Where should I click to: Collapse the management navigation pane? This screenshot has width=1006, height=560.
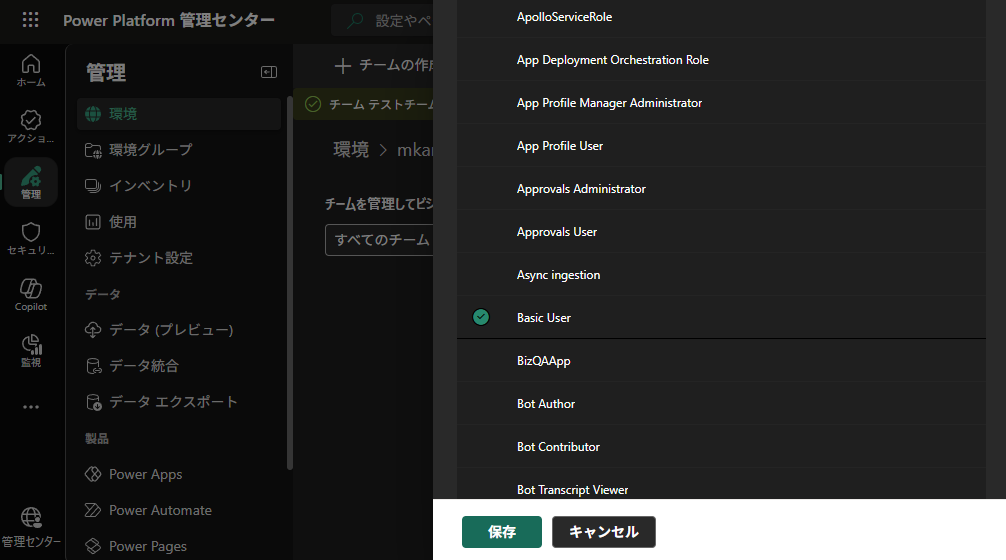click(268, 72)
